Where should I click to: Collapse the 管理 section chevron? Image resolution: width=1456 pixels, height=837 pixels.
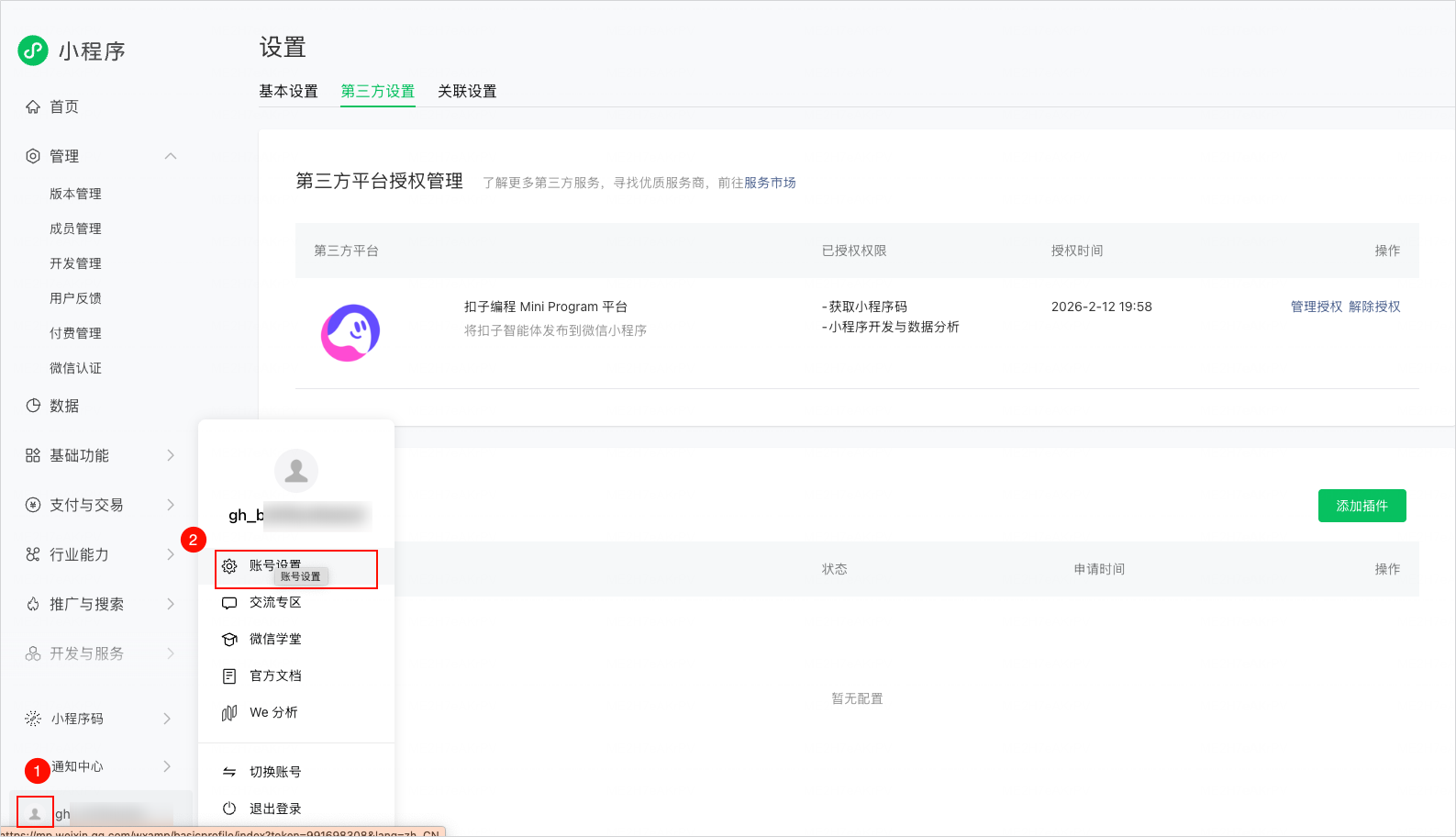[x=171, y=156]
